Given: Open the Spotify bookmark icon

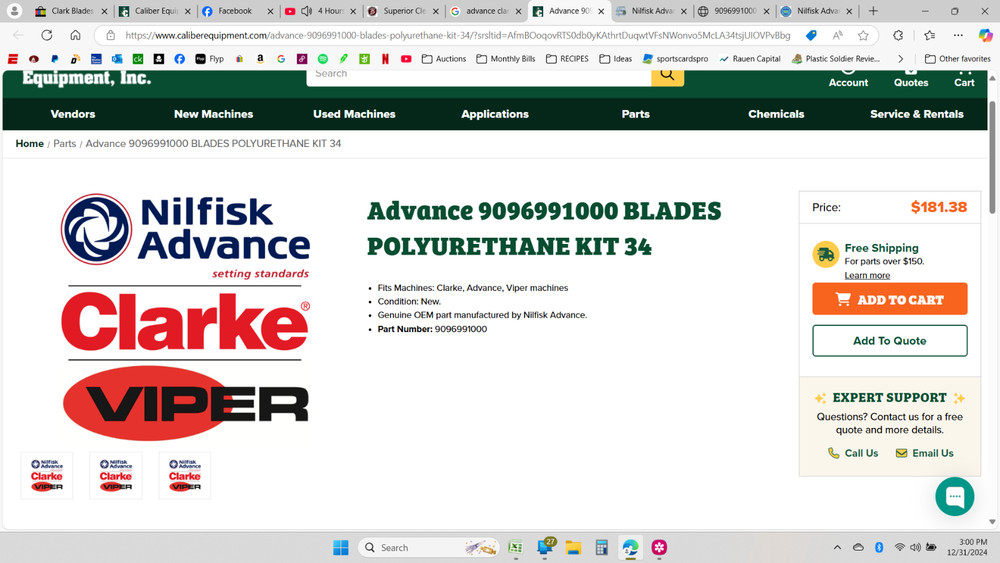Looking at the screenshot, I should click(323, 59).
